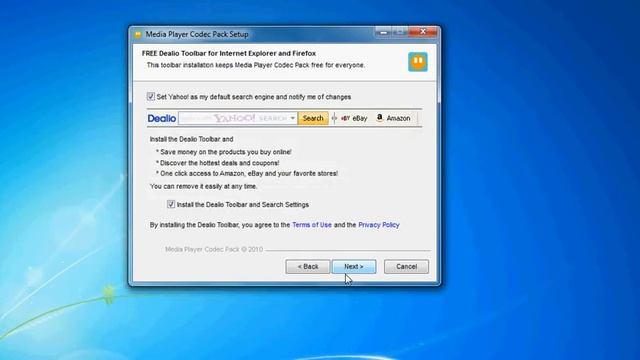Open the Privacy Policy link

pos(379,225)
